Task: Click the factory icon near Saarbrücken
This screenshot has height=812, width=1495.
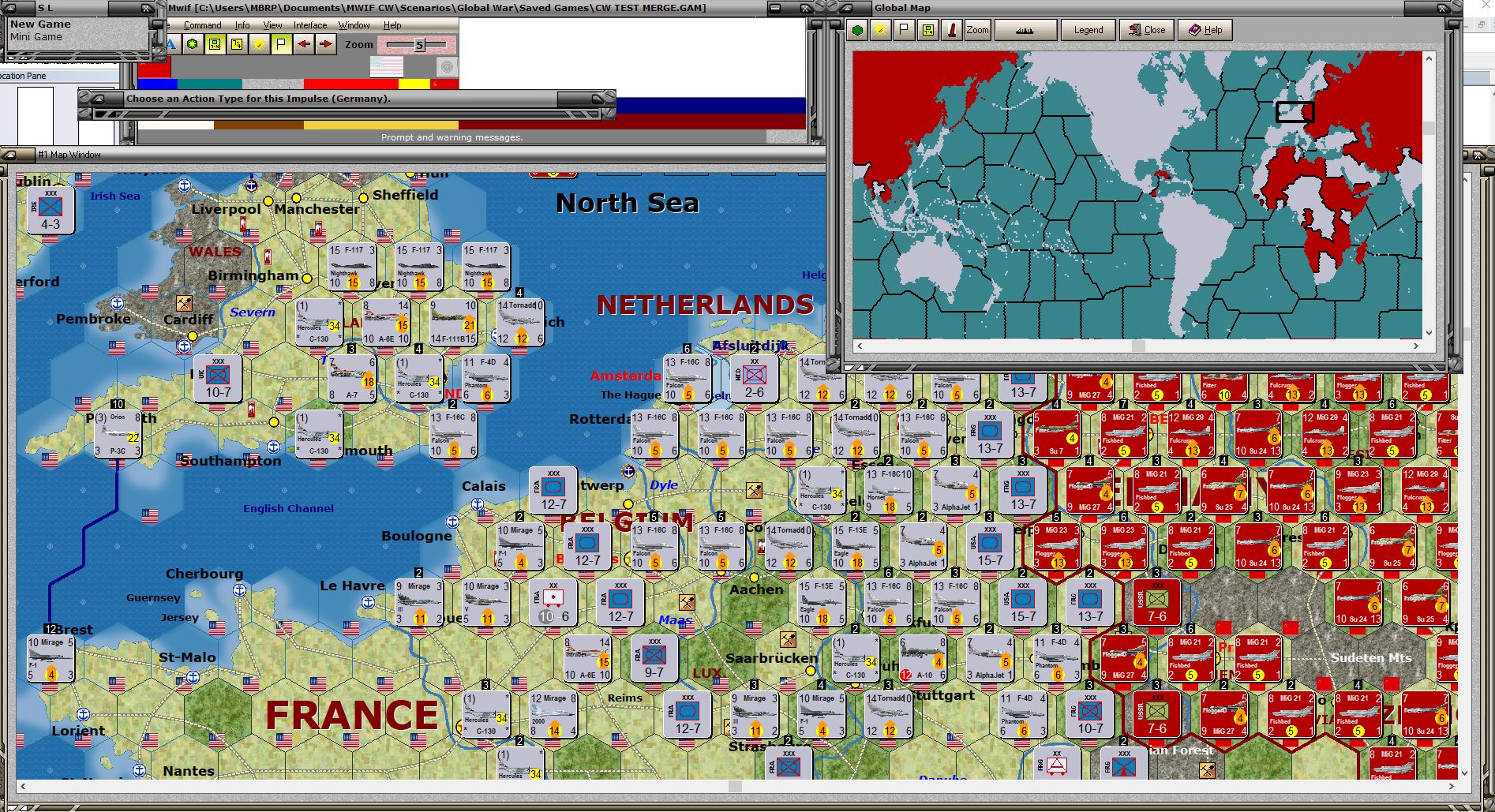Action: point(787,638)
